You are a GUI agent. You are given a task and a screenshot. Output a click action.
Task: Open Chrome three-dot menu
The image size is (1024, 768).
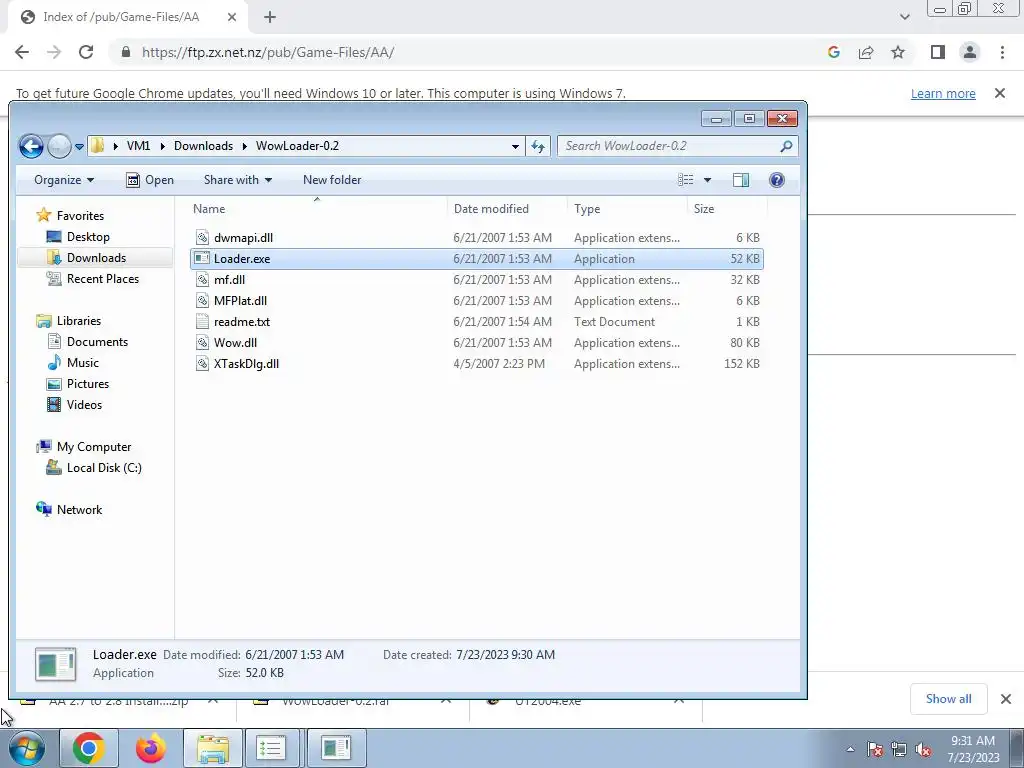1002,52
